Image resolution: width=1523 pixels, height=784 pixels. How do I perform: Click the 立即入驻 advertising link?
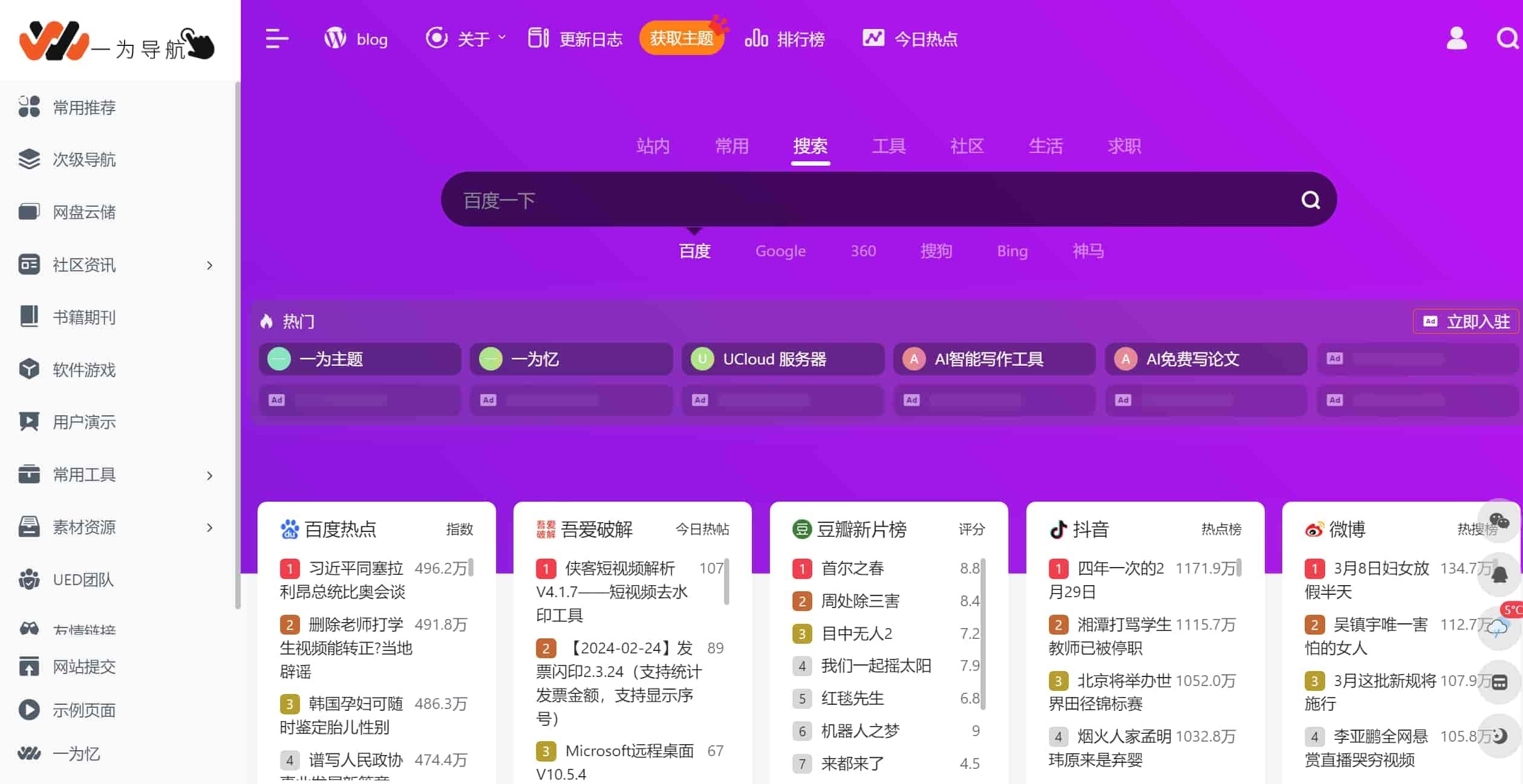(1466, 321)
